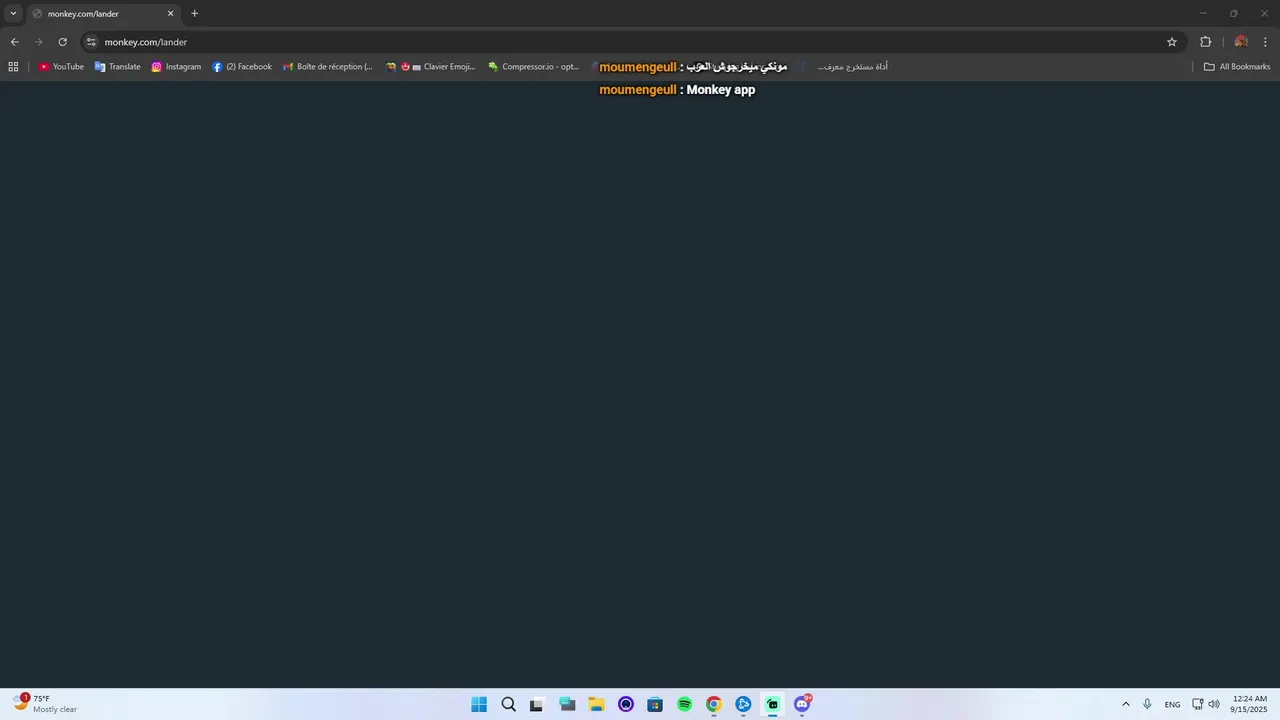Open the weather widget showing 75°F

45,704
